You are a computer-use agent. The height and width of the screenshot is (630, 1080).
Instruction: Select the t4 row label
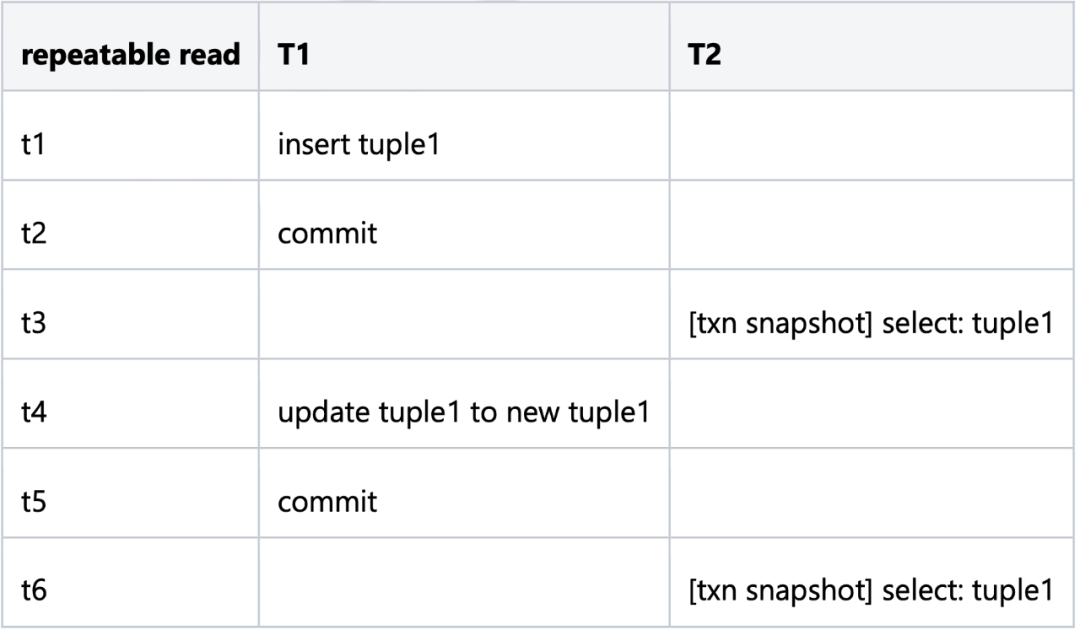click(x=34, y=411)
